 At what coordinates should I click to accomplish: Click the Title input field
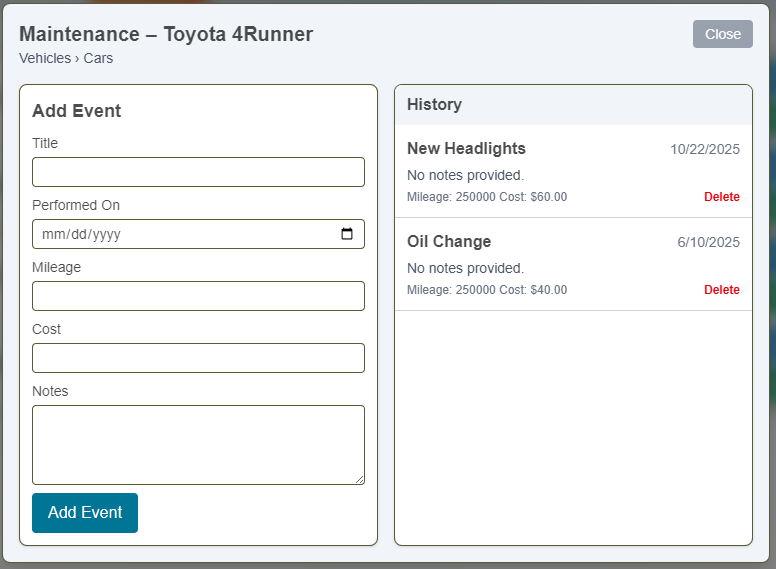click(198, 172)
